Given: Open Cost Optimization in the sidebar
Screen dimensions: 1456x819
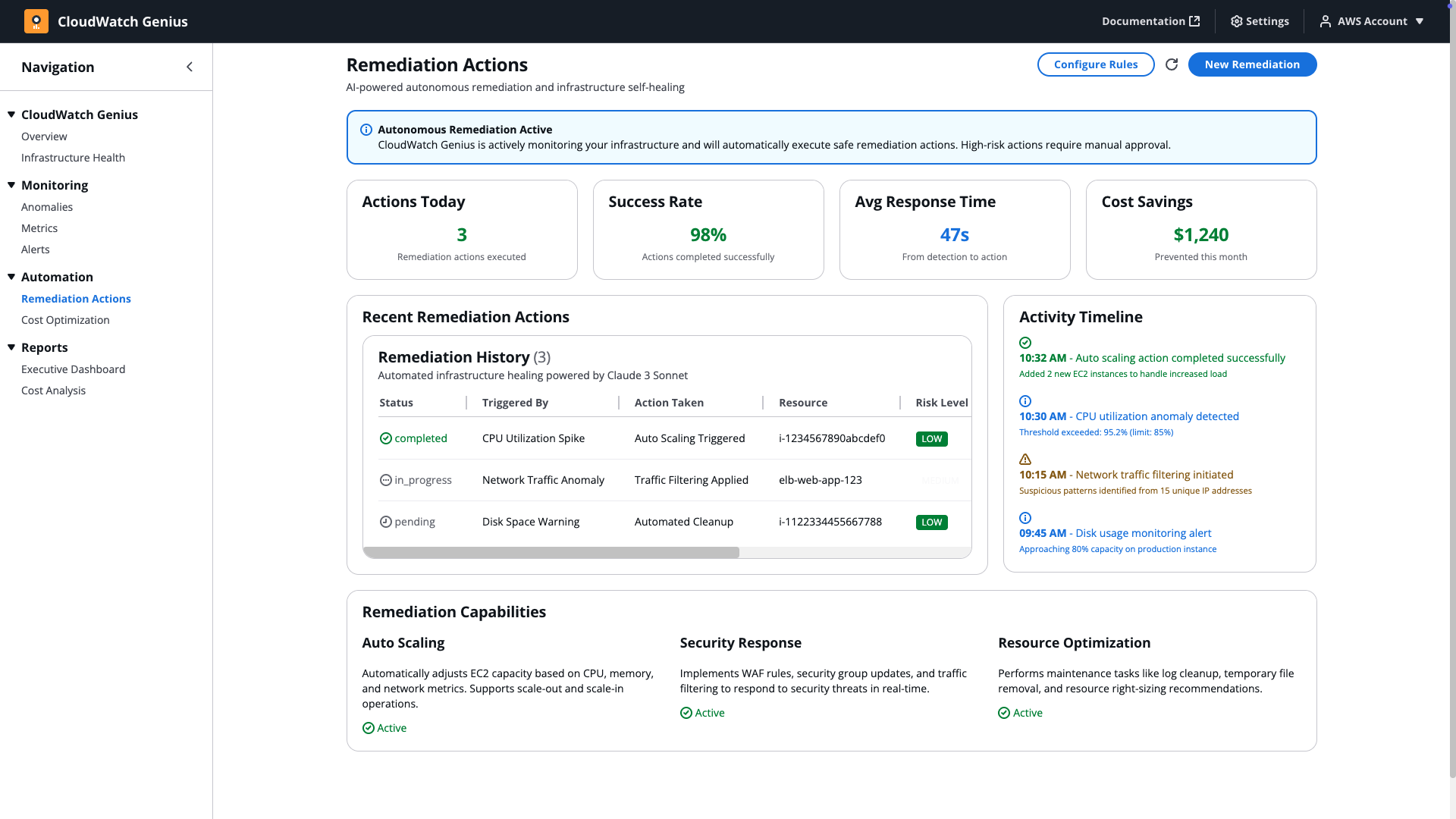Looking at the screenshot, I should tap(65, 320).
